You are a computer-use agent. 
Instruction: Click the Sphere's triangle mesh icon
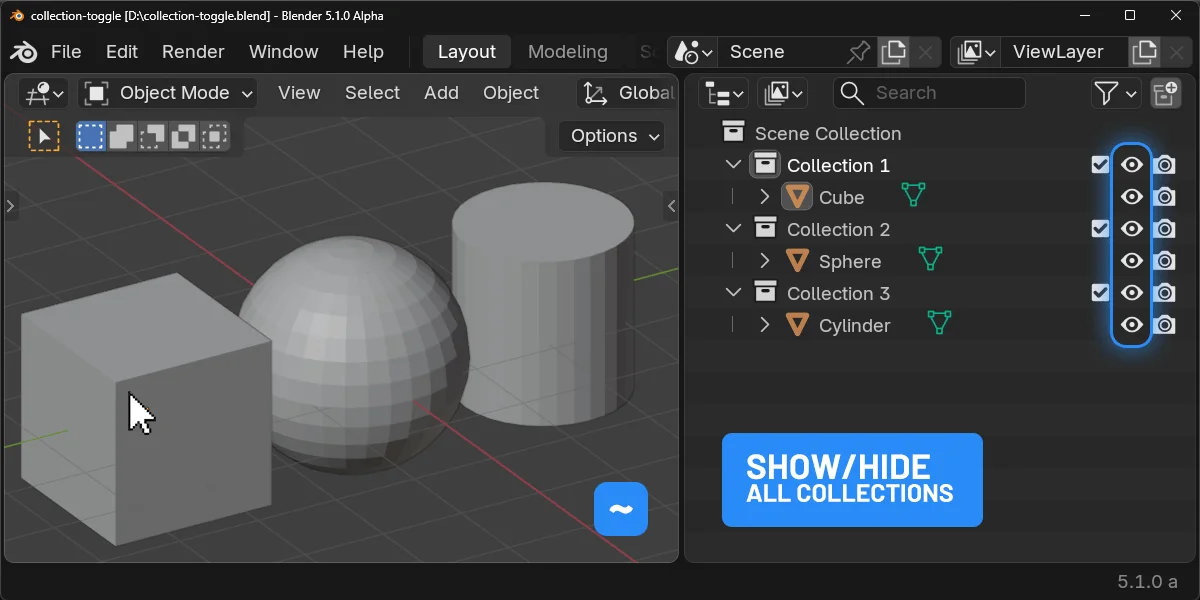(930, 259)
